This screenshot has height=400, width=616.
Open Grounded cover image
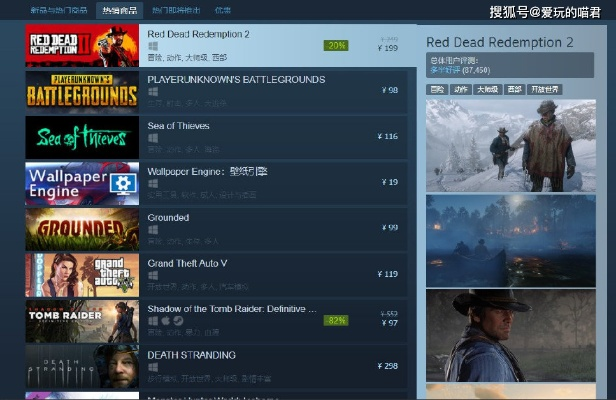[82, 229]
